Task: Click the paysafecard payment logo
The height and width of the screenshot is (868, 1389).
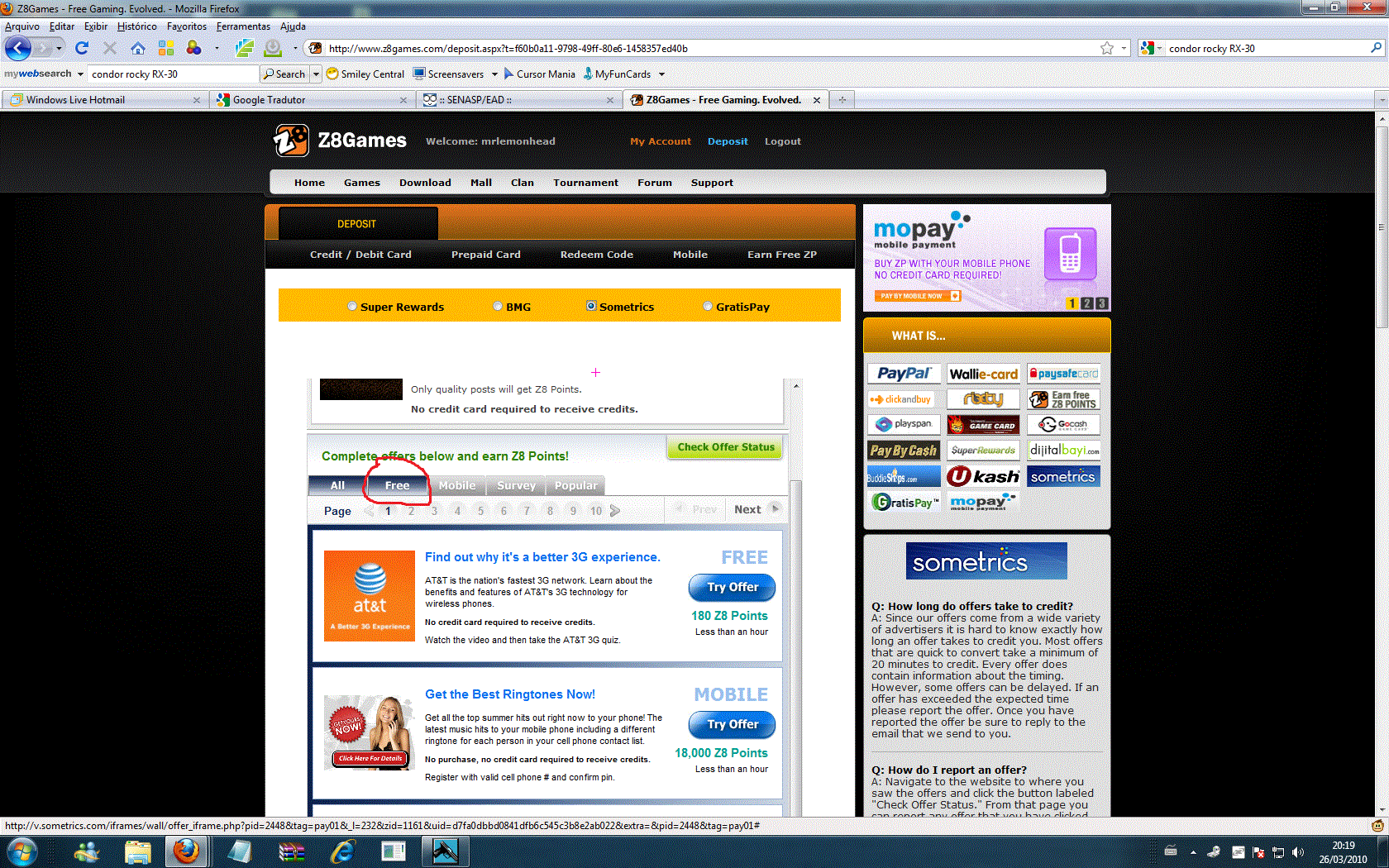Action: click(x=1063, y=374)
